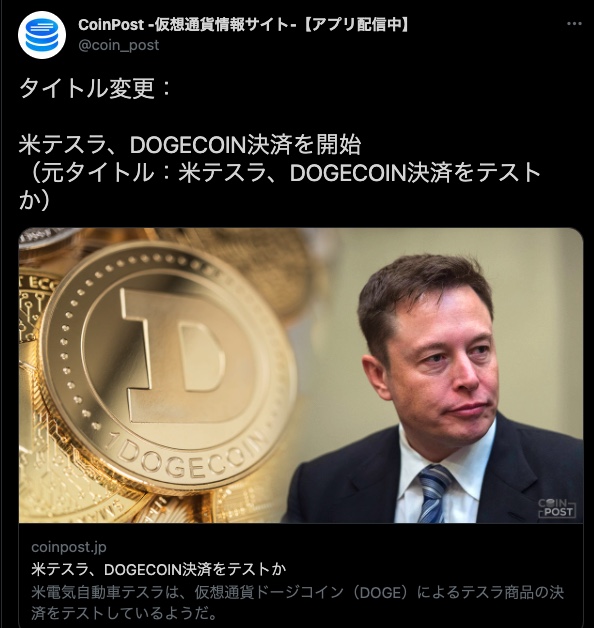Click the 1DOGECOIN engraving on coin
The height and width of the screenshot is (628, 594).
pos(188,453)
